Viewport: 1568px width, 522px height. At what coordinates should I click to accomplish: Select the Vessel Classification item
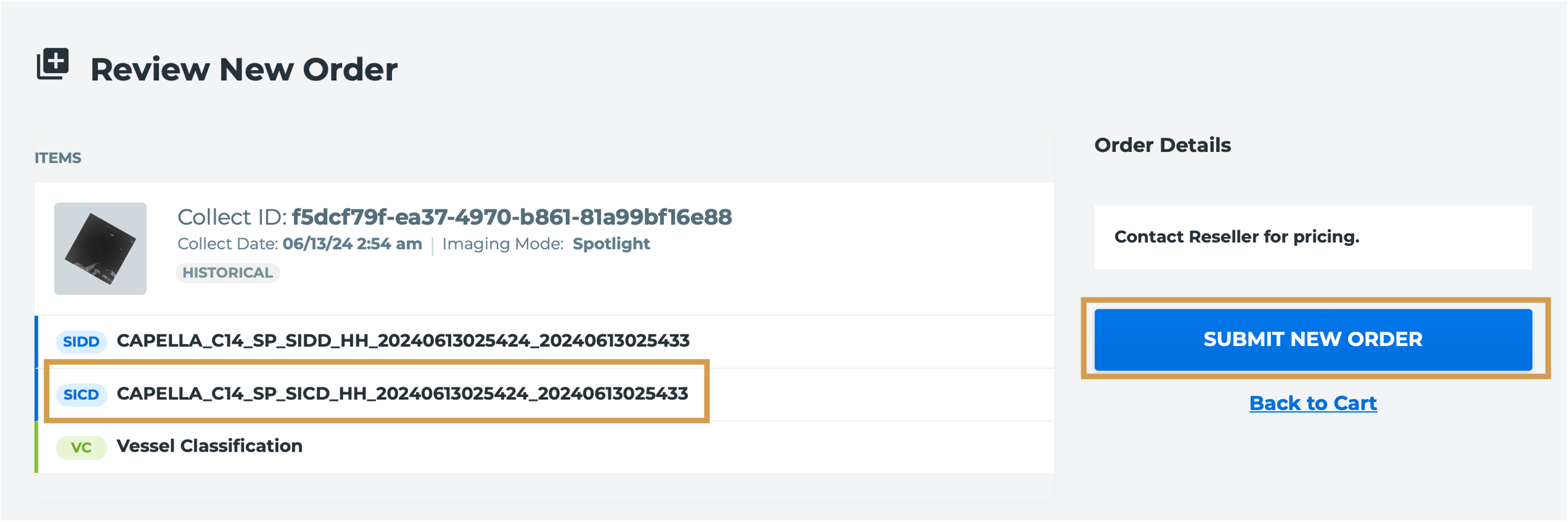click(209, 446)
